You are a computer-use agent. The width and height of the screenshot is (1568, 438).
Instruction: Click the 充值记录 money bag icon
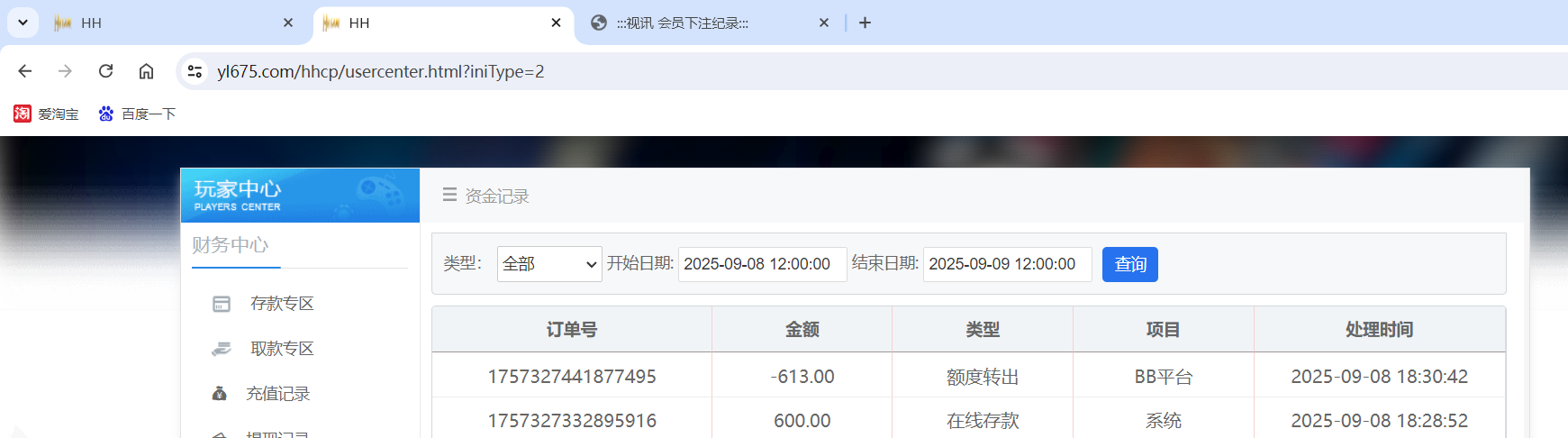(219, 393)
